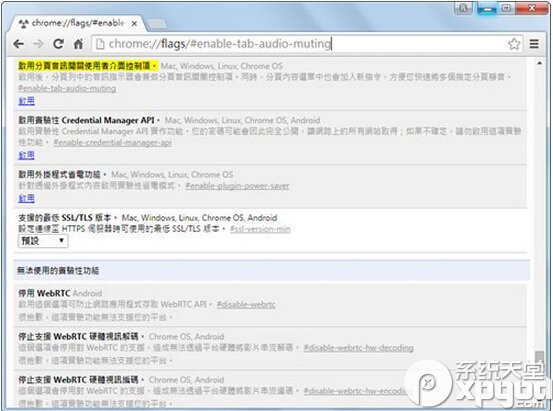Go to the Home page icon
The height and width of the screenshot is (411, 553).
(x=78, y=44)
